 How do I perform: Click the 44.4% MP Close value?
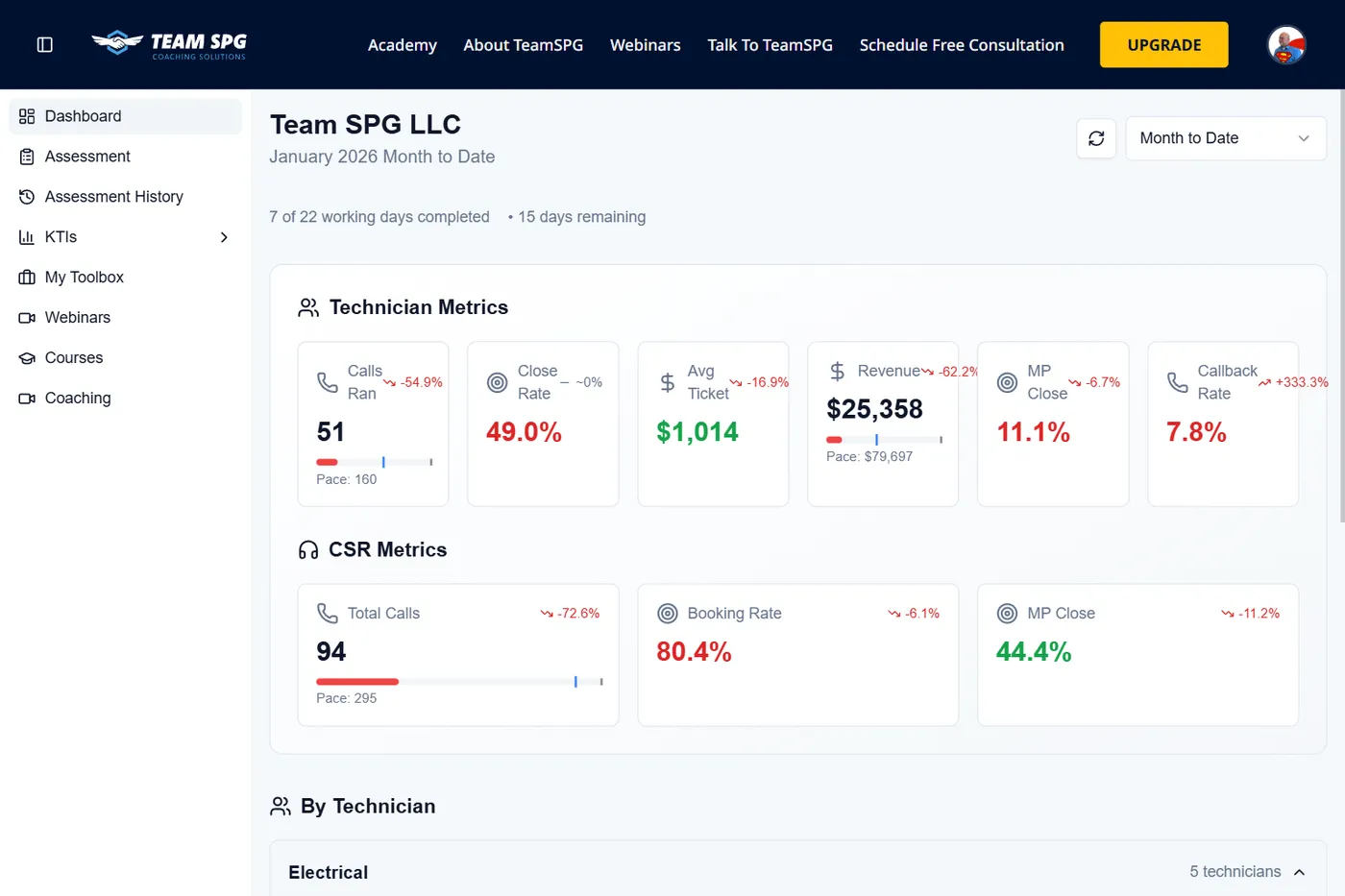(x=1034, y=652)
